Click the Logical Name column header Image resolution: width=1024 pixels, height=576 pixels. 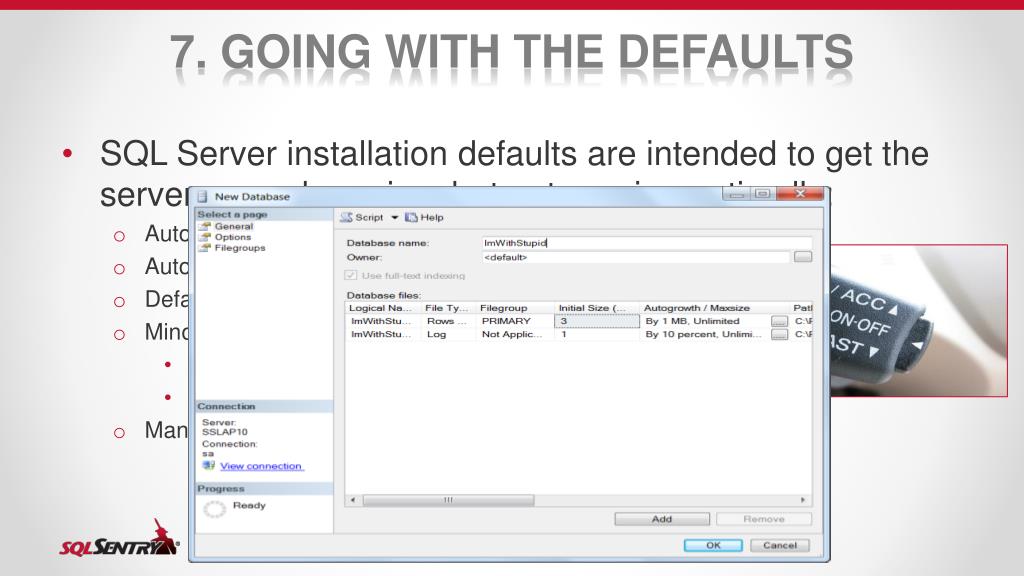pos(383,308)
